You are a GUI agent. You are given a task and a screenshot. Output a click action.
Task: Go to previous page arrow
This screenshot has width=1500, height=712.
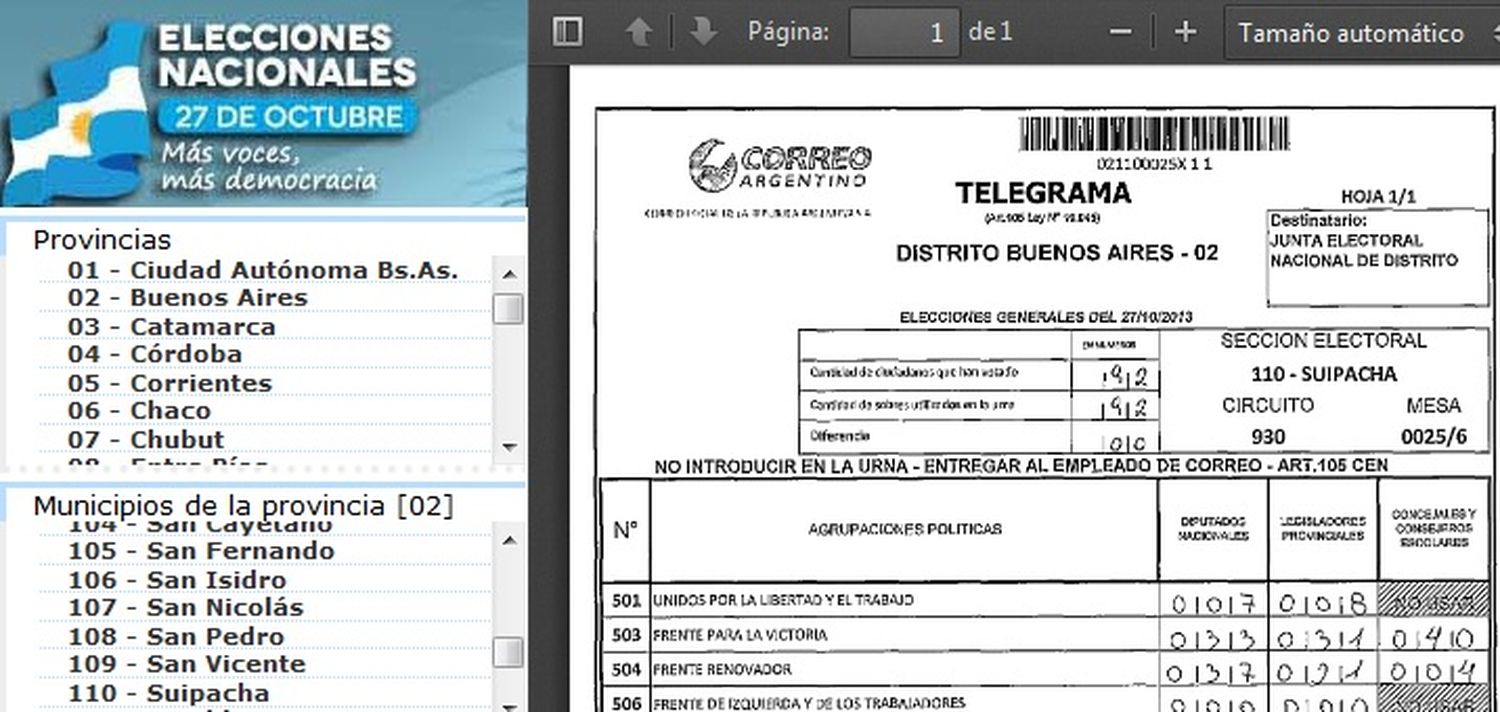(x=638, y=32)
